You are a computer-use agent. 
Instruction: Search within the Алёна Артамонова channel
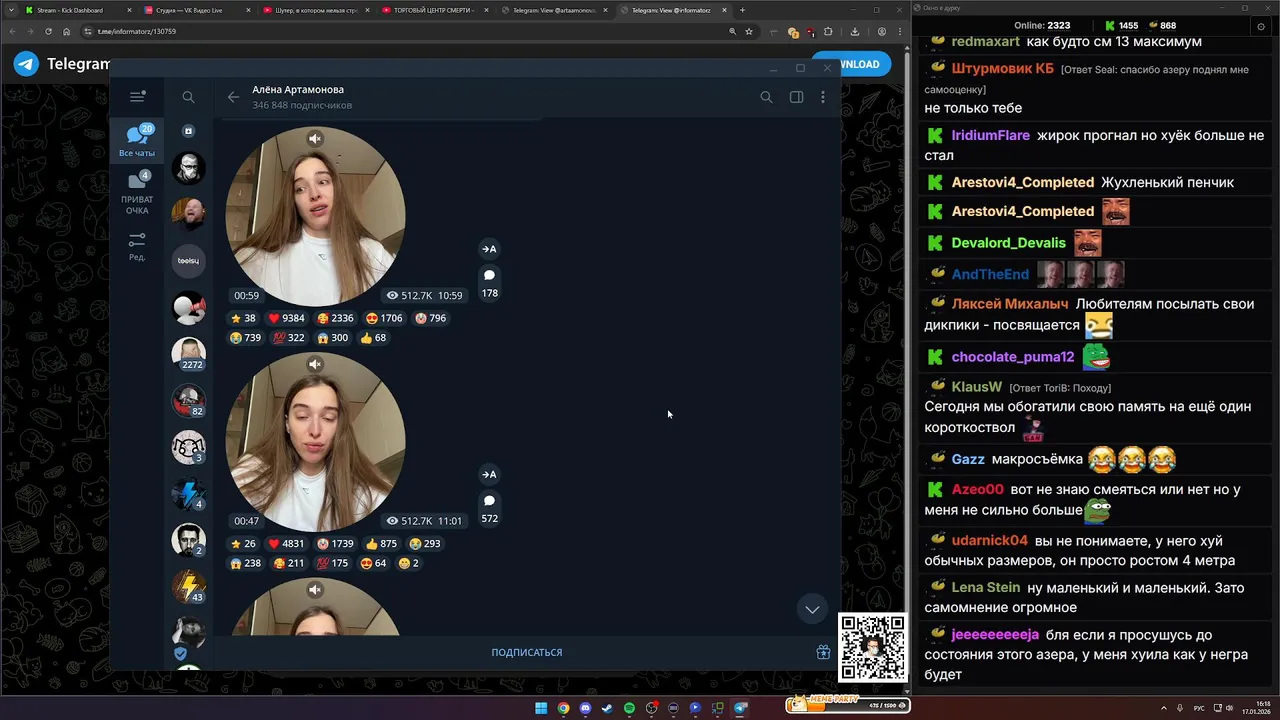coord(766,97)
